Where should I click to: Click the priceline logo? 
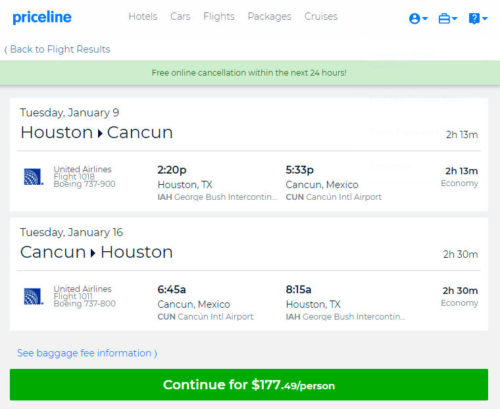pyautogui.click(x=42, y=17)
